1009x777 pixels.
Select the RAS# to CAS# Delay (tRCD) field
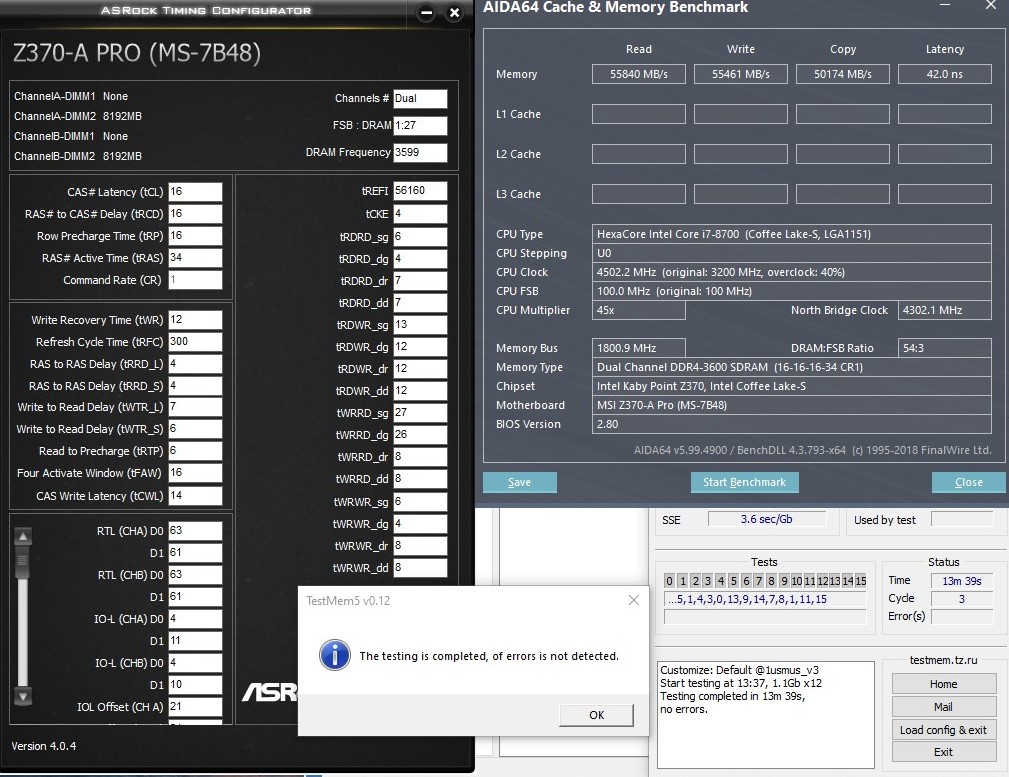click(195, 214)
